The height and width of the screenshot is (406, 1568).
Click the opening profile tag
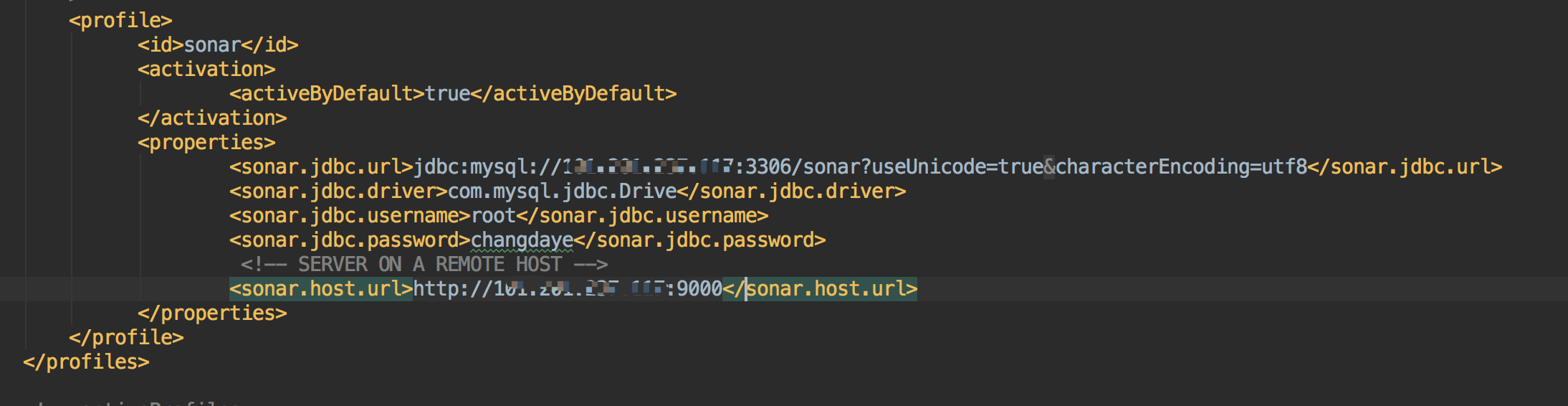point(120,20)
